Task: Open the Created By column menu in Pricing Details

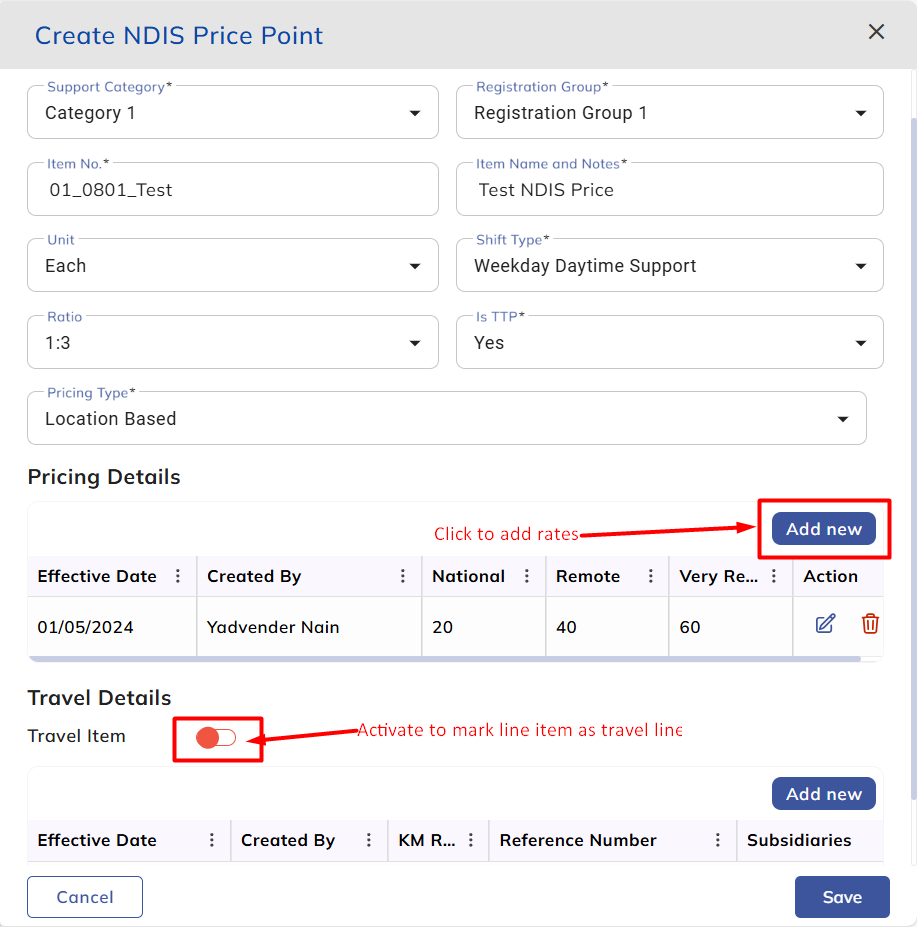Action: pos(403,576)
